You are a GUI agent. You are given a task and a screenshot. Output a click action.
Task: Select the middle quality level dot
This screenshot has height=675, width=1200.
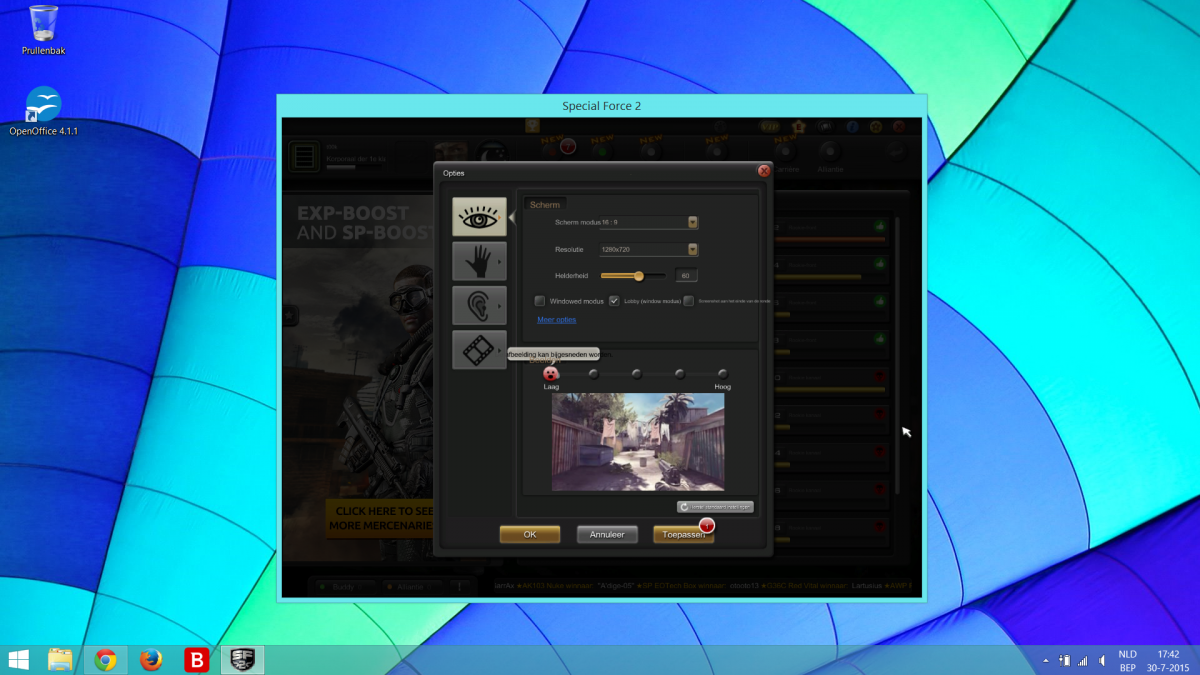[637, 374]
